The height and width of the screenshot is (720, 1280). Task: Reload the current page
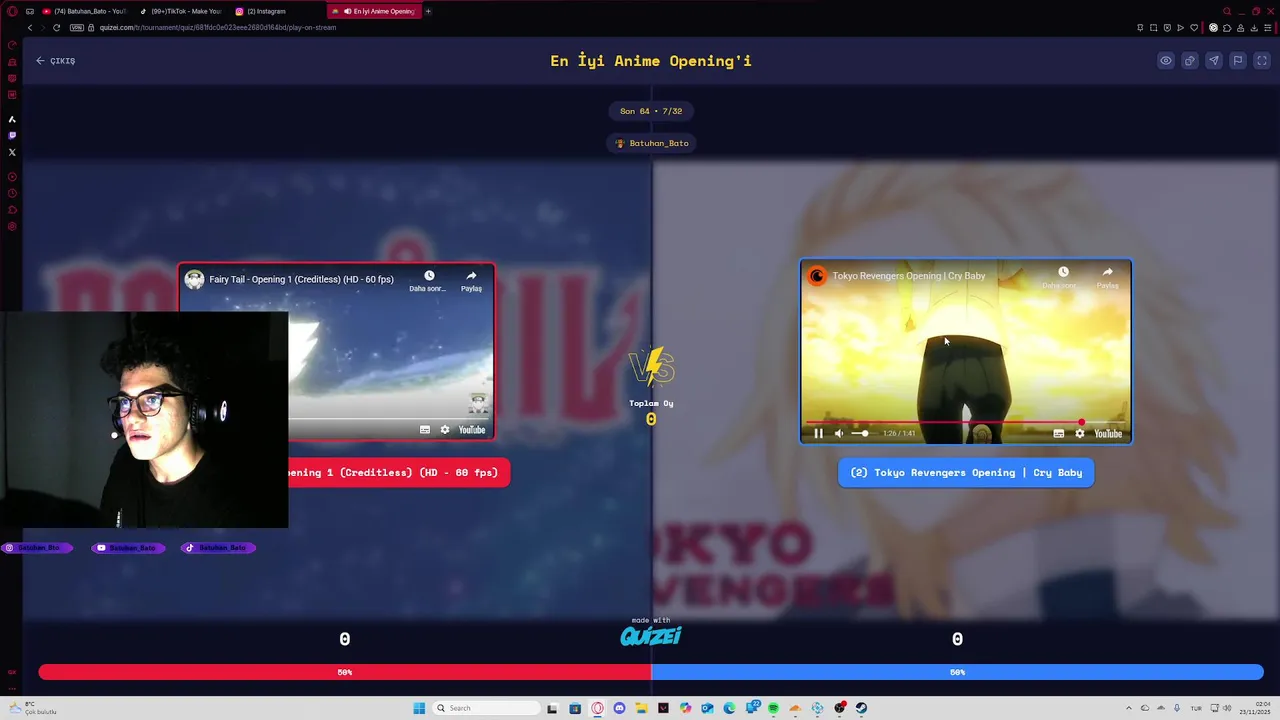(56, 28)
